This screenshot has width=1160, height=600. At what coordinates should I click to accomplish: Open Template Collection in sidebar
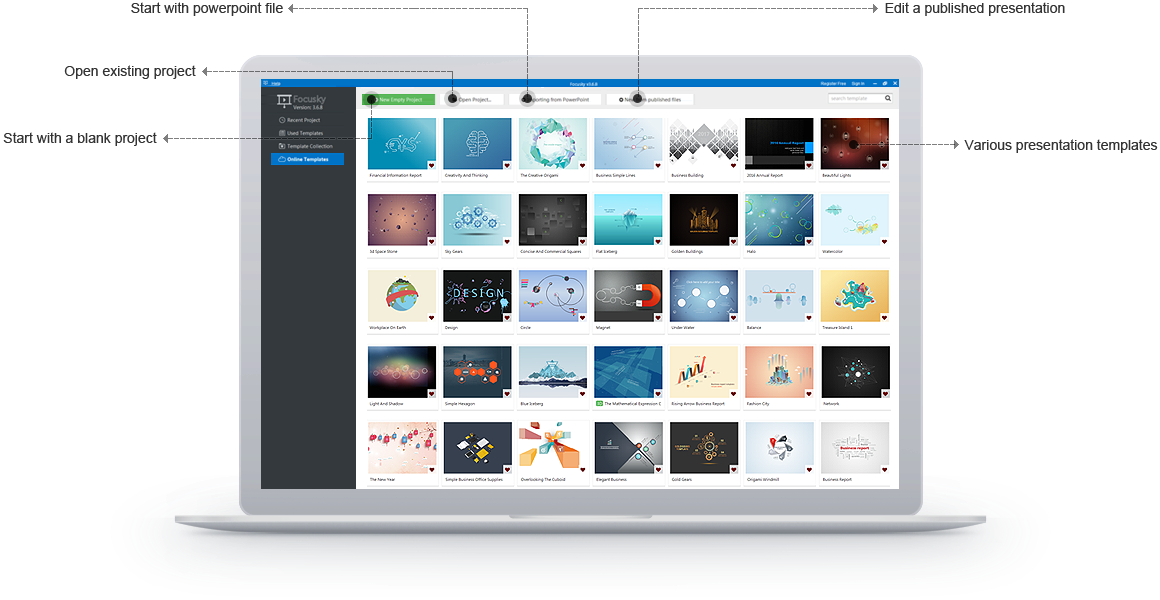pos(308,146)
